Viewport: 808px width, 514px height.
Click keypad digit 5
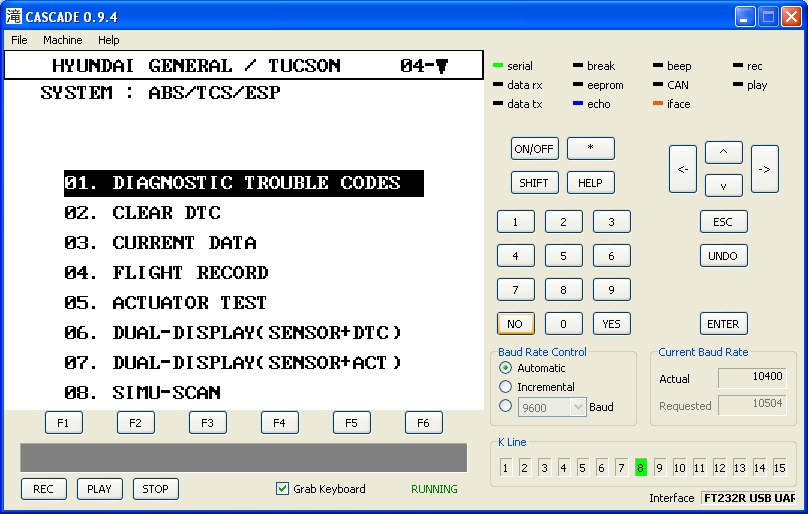coord(563,256)
